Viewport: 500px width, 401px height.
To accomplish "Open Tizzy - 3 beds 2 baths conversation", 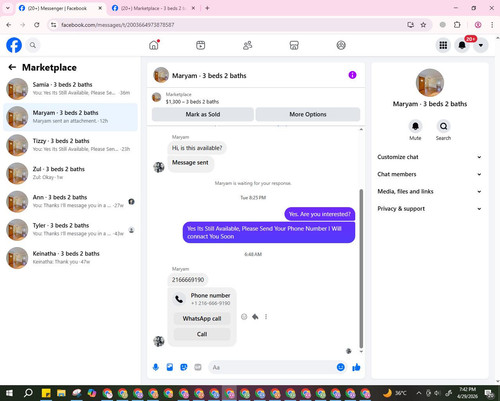I will 70,145.
